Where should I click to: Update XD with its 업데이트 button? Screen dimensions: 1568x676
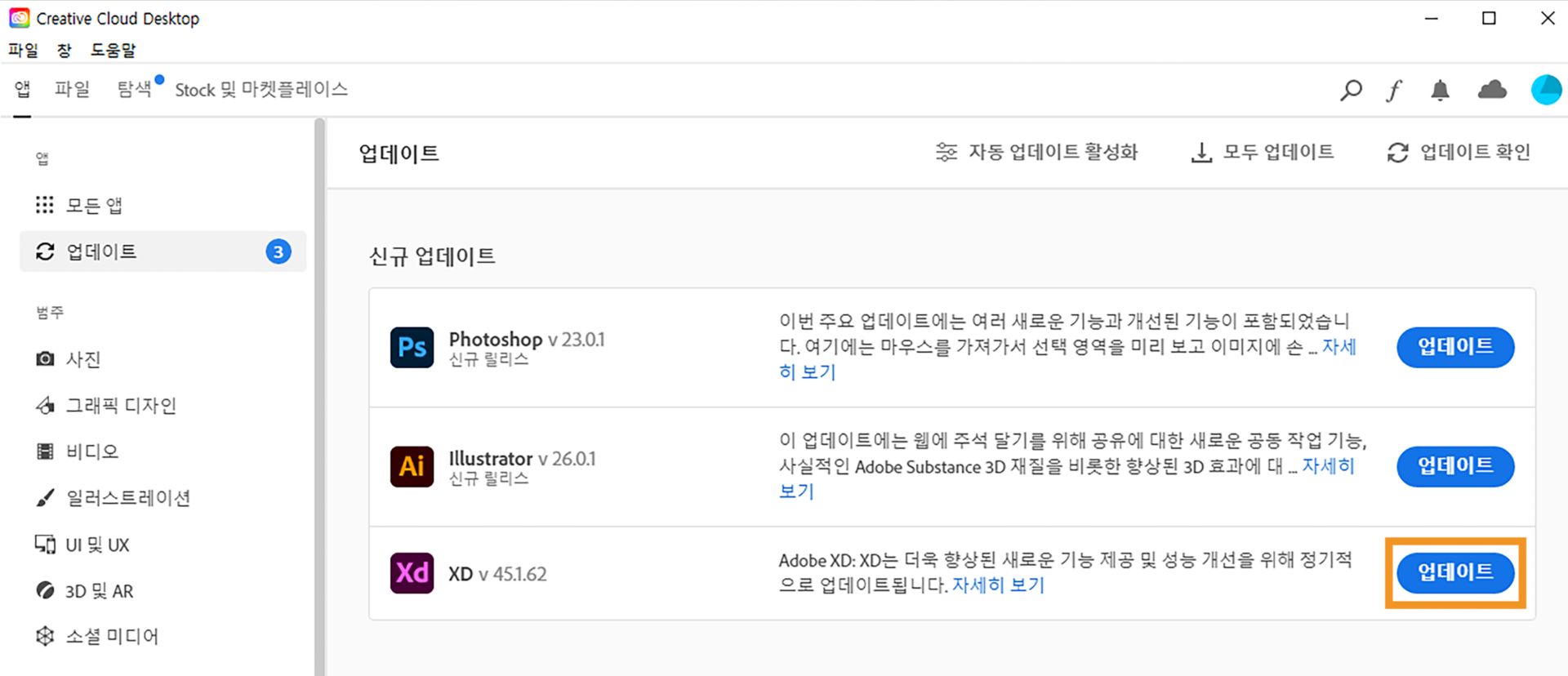click(x=1455, y=572)
